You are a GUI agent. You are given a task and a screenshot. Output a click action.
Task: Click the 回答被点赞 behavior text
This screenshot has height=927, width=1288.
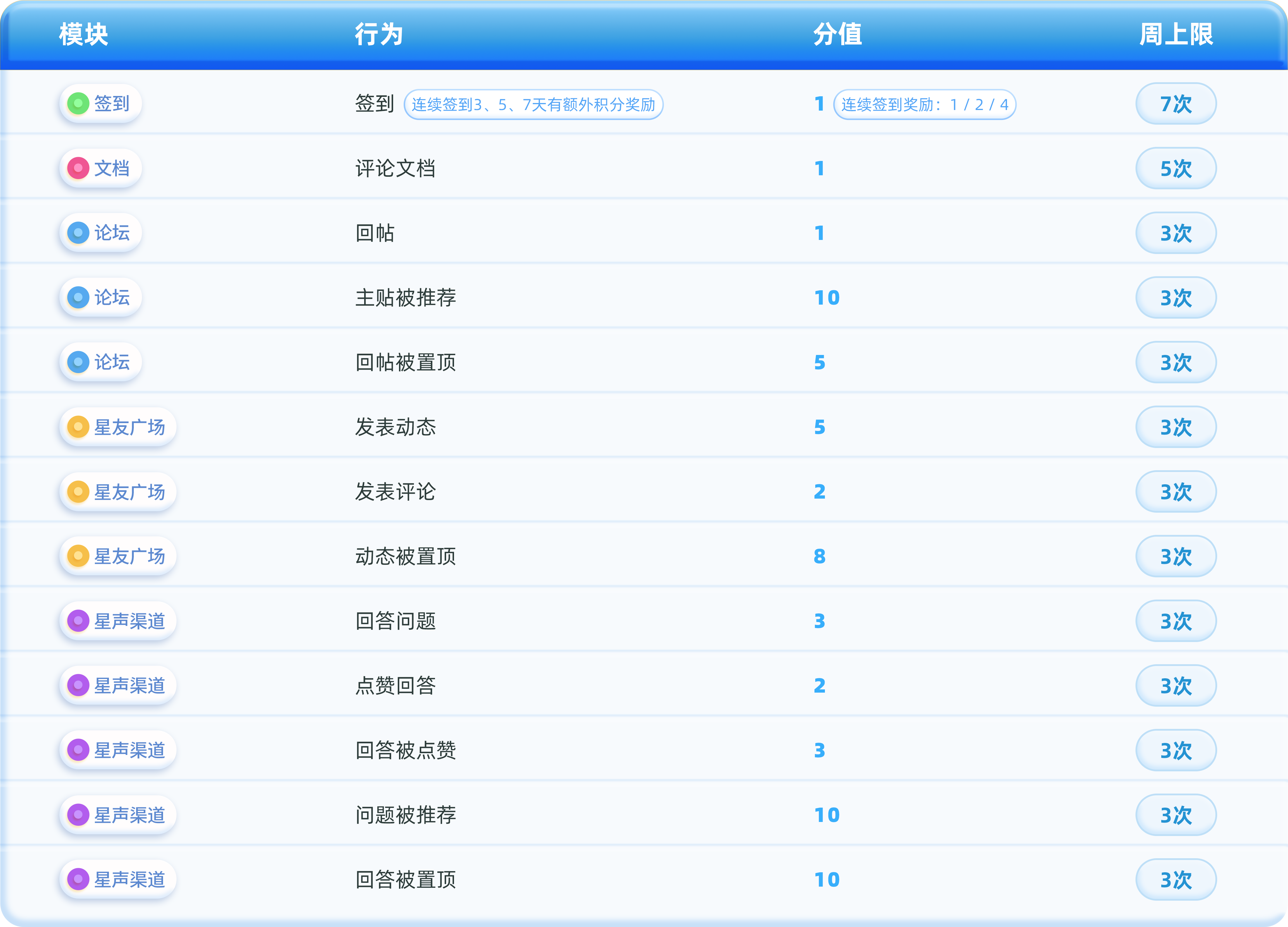click(x=405, y=751)
